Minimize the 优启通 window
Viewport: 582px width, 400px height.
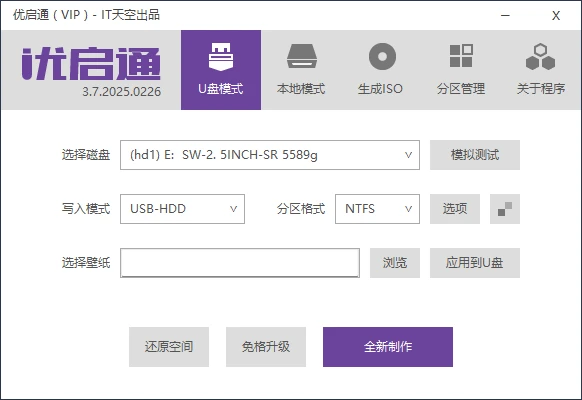pos(505,15)
